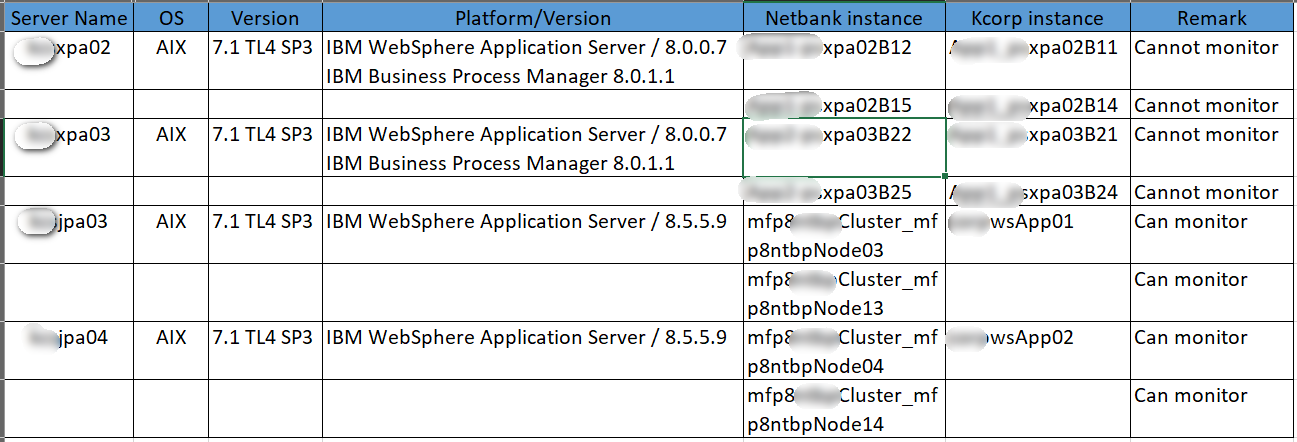Click '7.1 TL4 SP3' in the xpa02 row
The image size is (1297, 442).
coord(265,62)
